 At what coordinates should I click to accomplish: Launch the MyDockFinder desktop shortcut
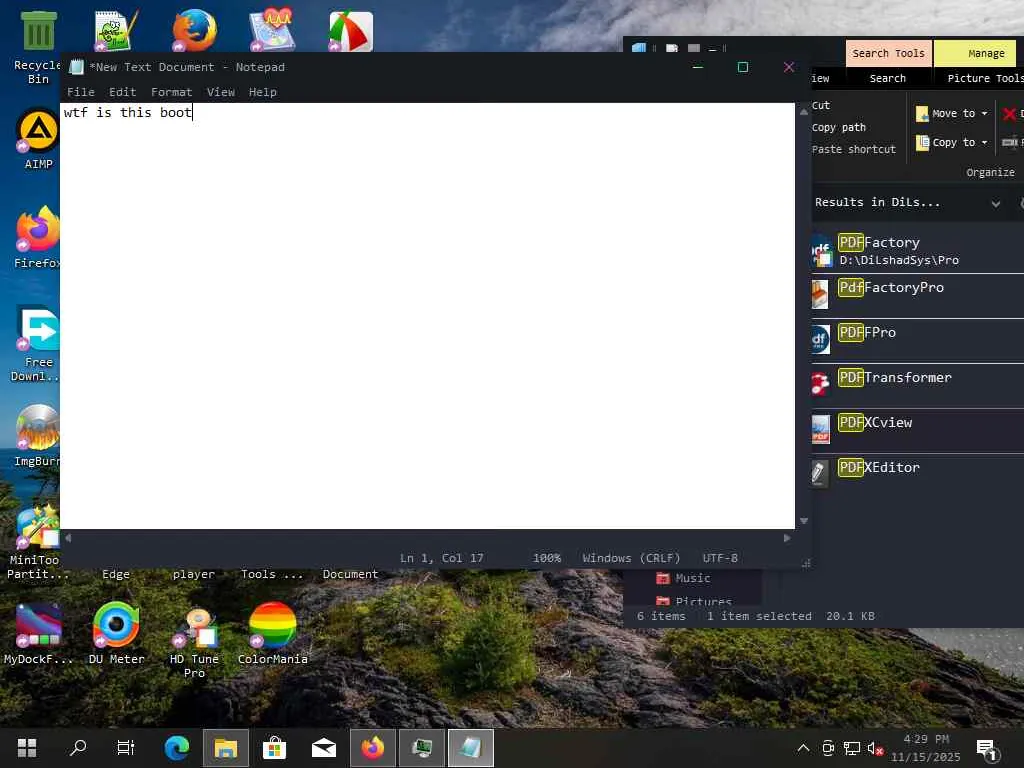click(x=38, y=633)
